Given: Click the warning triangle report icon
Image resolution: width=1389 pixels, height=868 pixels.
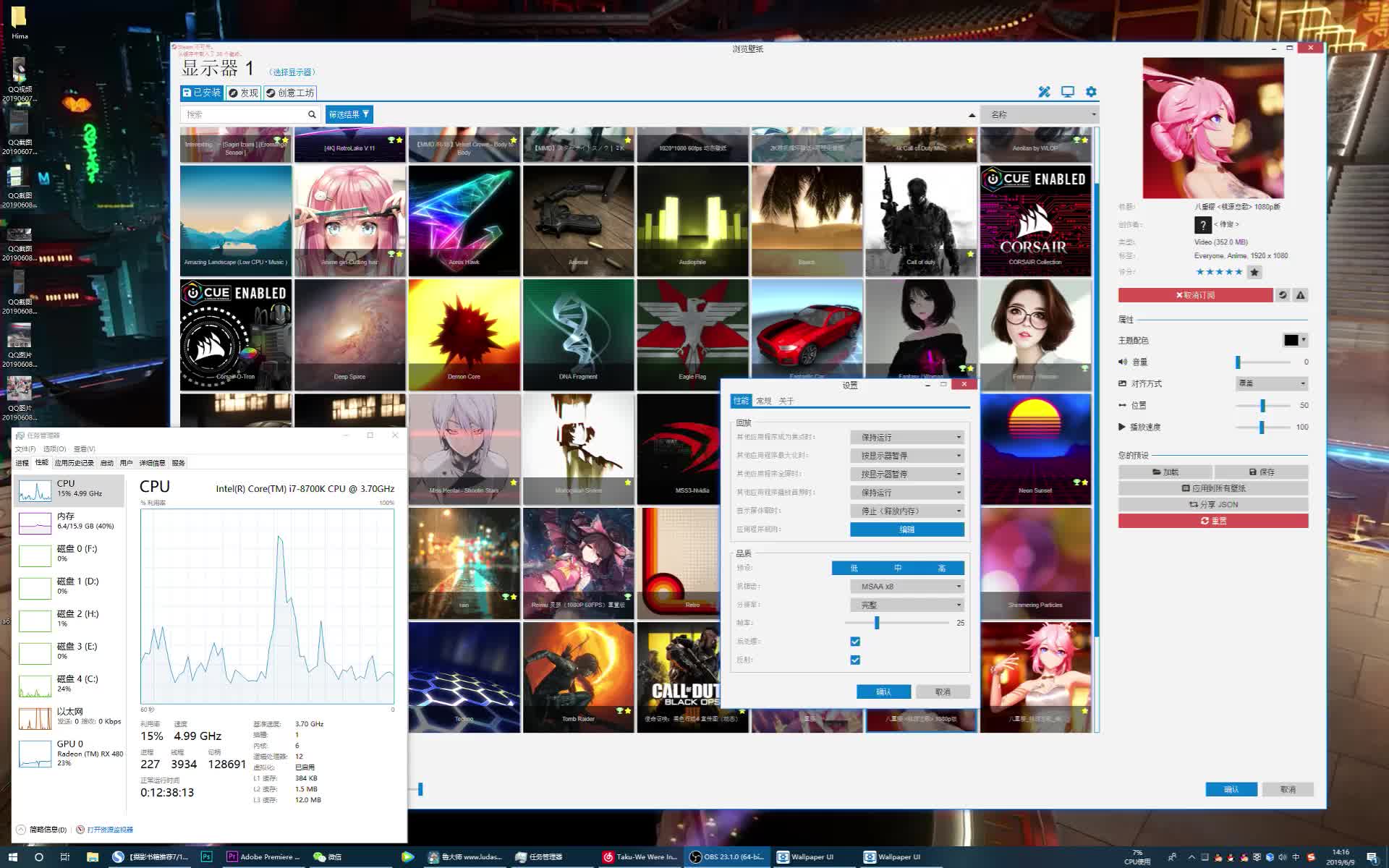Looking at the screenshot, I should coord(1300,295).
